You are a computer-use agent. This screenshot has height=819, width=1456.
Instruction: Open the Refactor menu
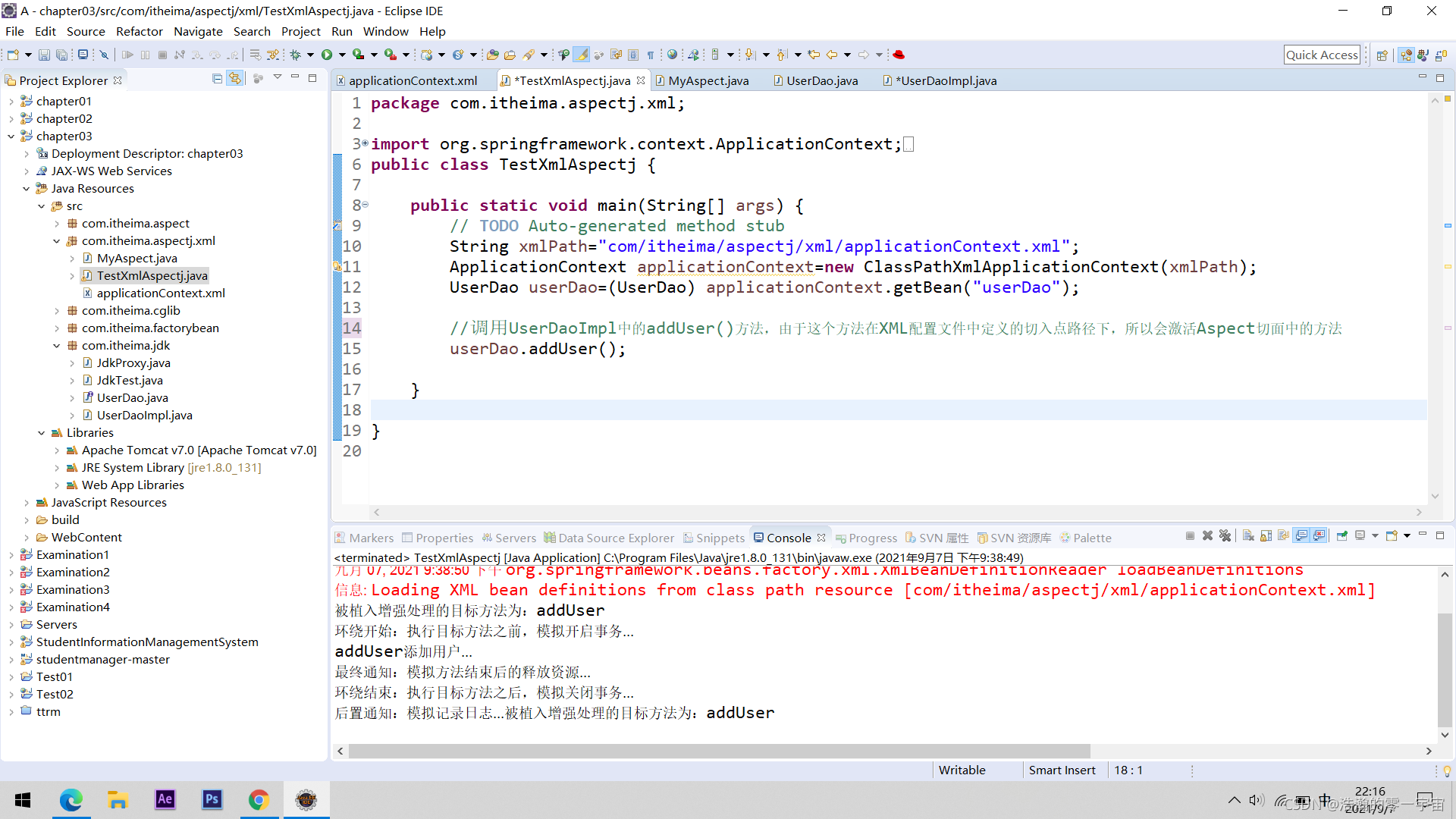tap(139, 31)
